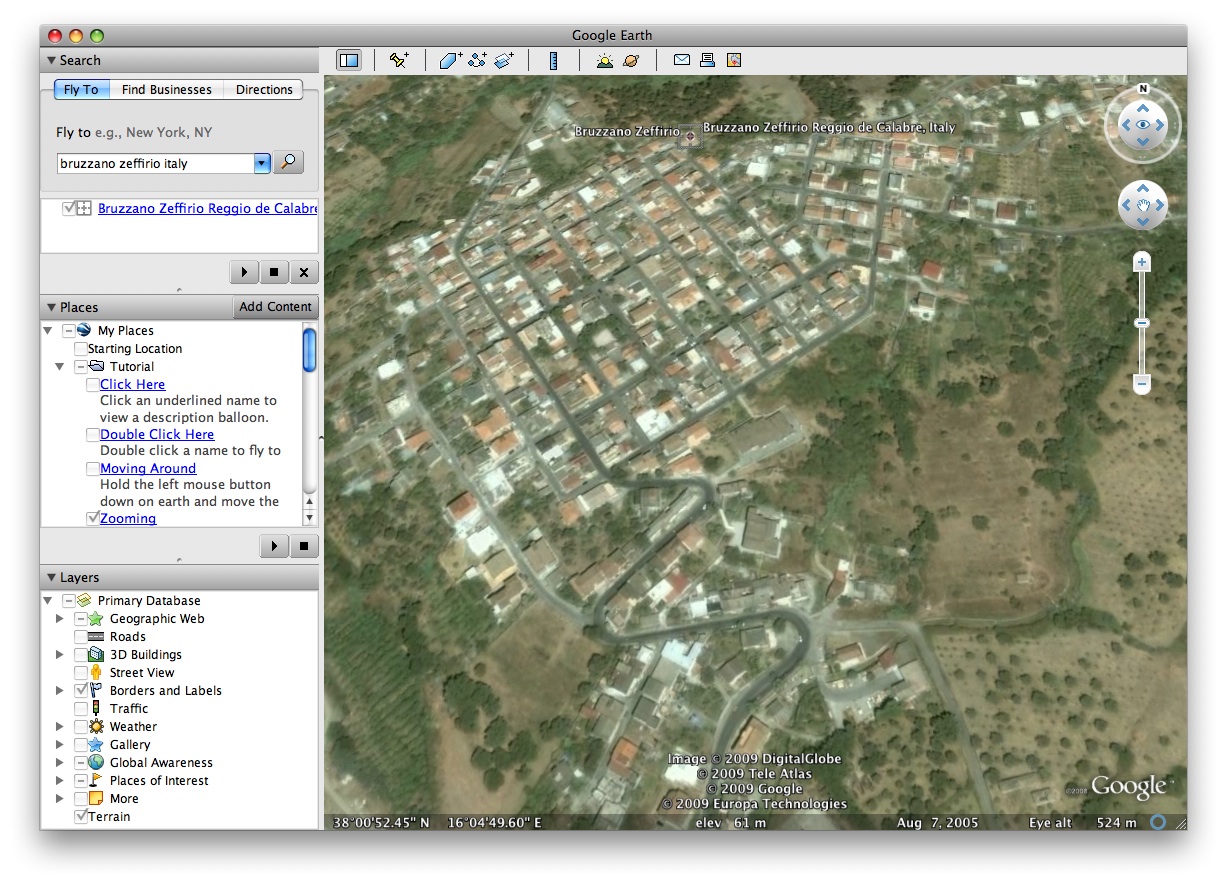
Task: Open the 'Moving Around' tutorial link
Action: [x=148, y=468]
